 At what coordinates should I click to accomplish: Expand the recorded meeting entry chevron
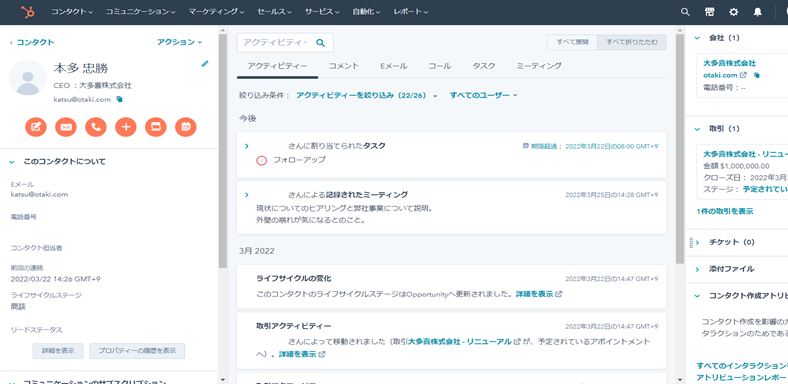[x=246, y=195]
